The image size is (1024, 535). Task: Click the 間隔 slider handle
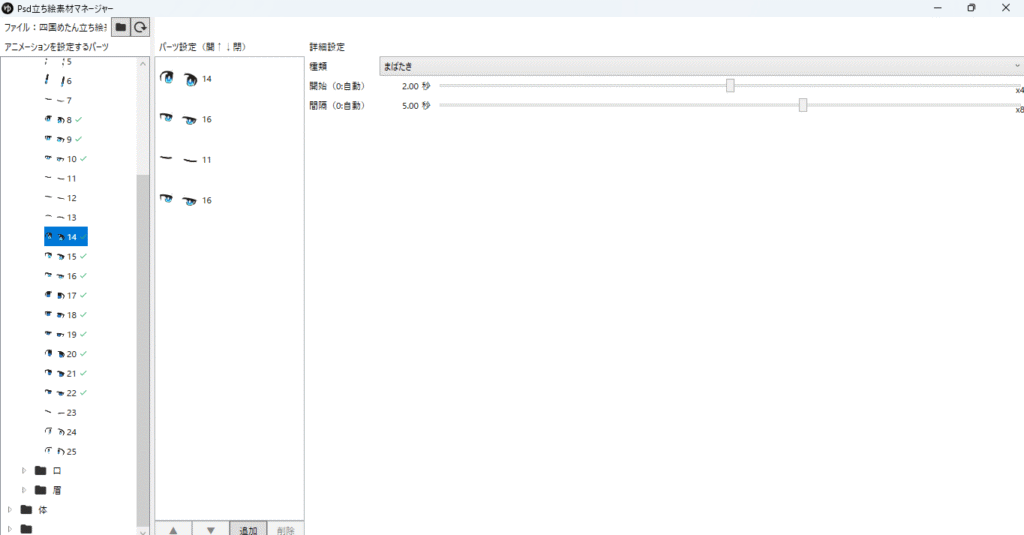pos(803,105)
